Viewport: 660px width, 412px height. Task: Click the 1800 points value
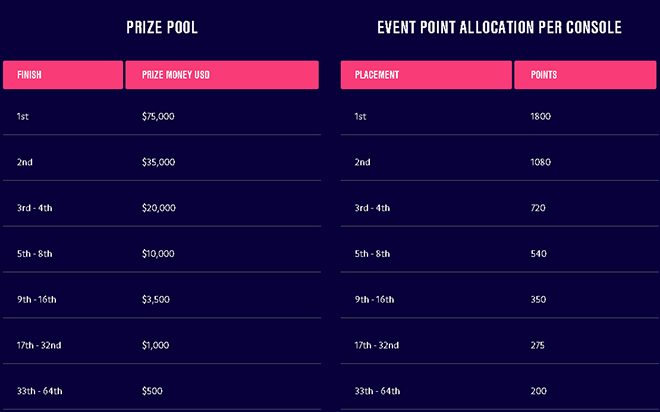pyautogui.click(x=540, y=117)
